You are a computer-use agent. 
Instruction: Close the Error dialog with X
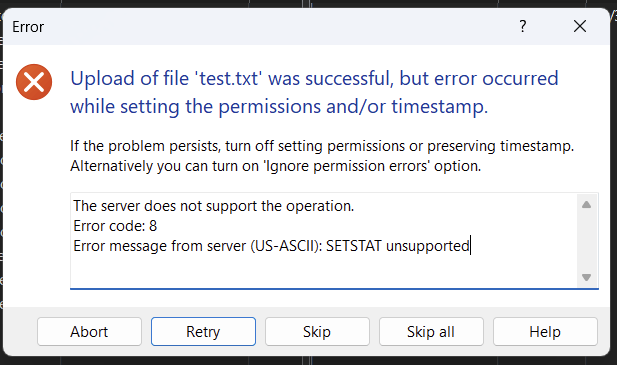tap(580, 26)
